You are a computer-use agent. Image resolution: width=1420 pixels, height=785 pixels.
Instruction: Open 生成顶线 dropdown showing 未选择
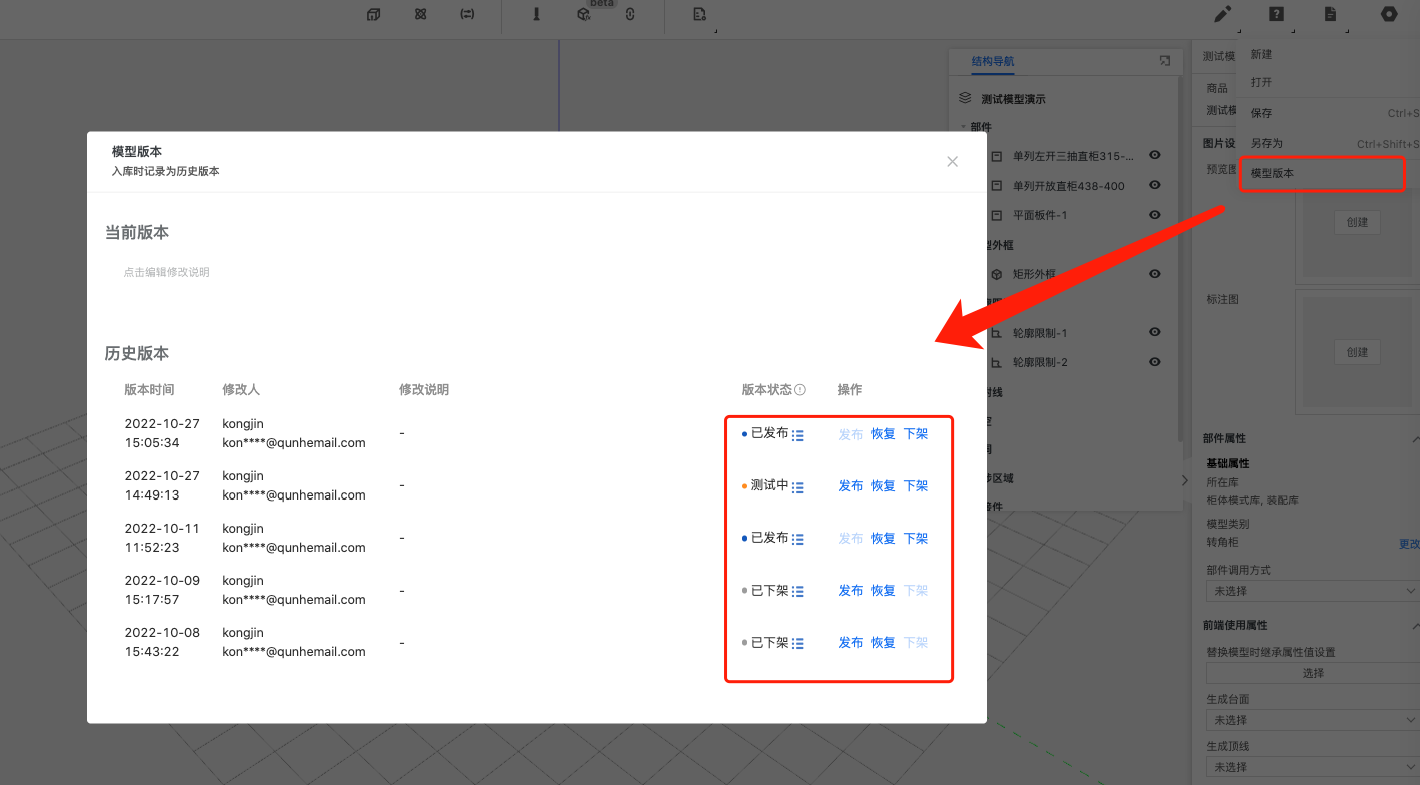(x=1312, y=767)
